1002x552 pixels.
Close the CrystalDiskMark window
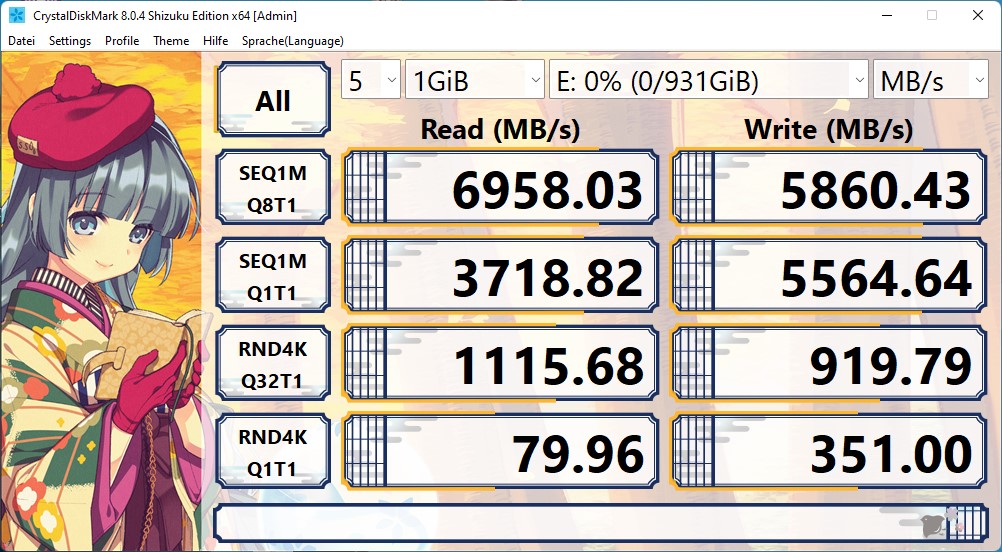[978, 15]
